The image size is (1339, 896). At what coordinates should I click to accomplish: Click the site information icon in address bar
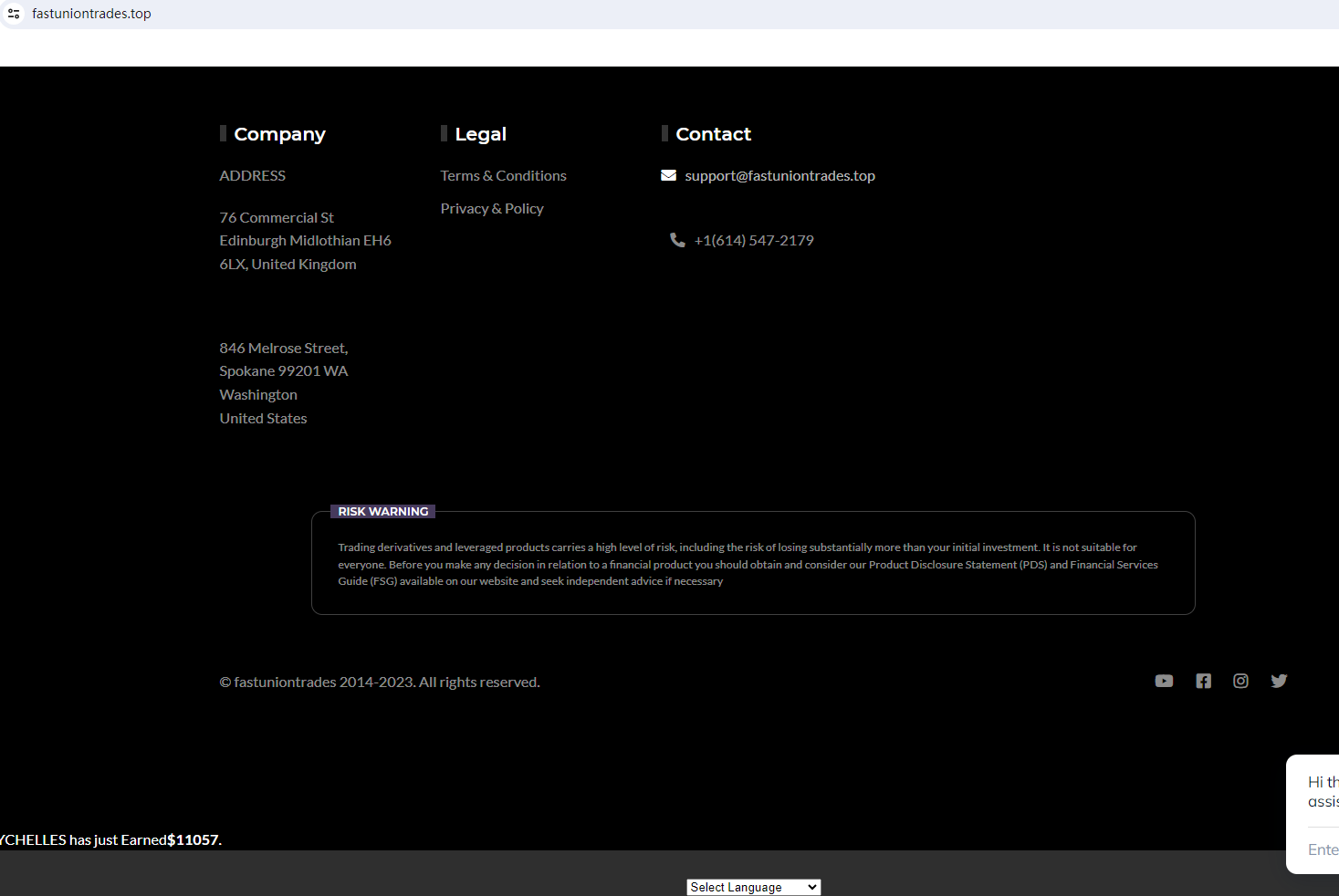(x=14, y=14)
